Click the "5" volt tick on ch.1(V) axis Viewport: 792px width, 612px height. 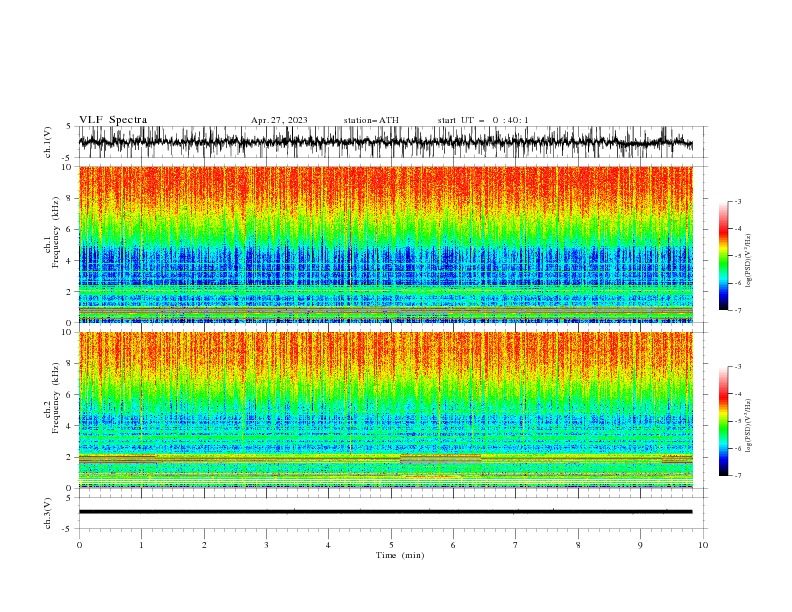click(x=69, y=126)
